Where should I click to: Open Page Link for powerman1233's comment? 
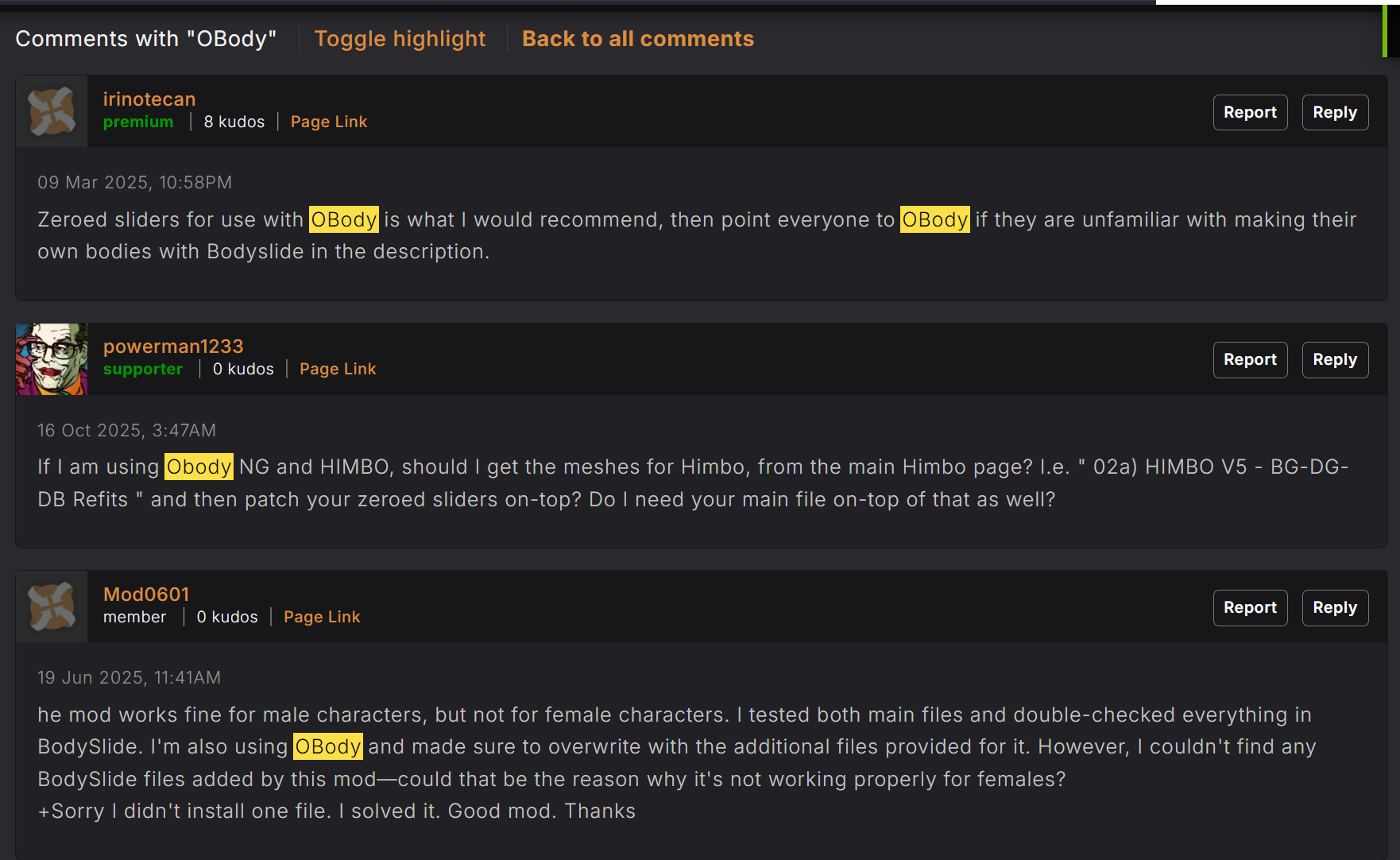pos(338,369)
